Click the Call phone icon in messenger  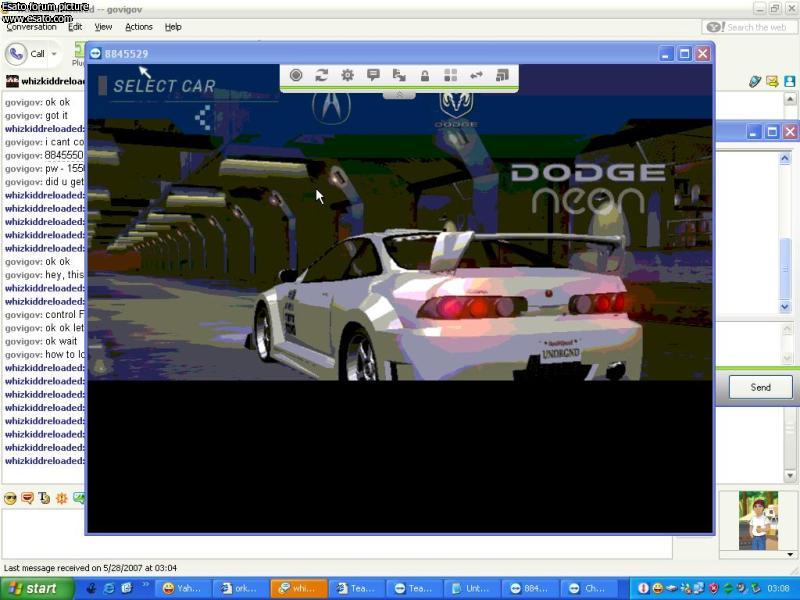(x=16, y=54)
